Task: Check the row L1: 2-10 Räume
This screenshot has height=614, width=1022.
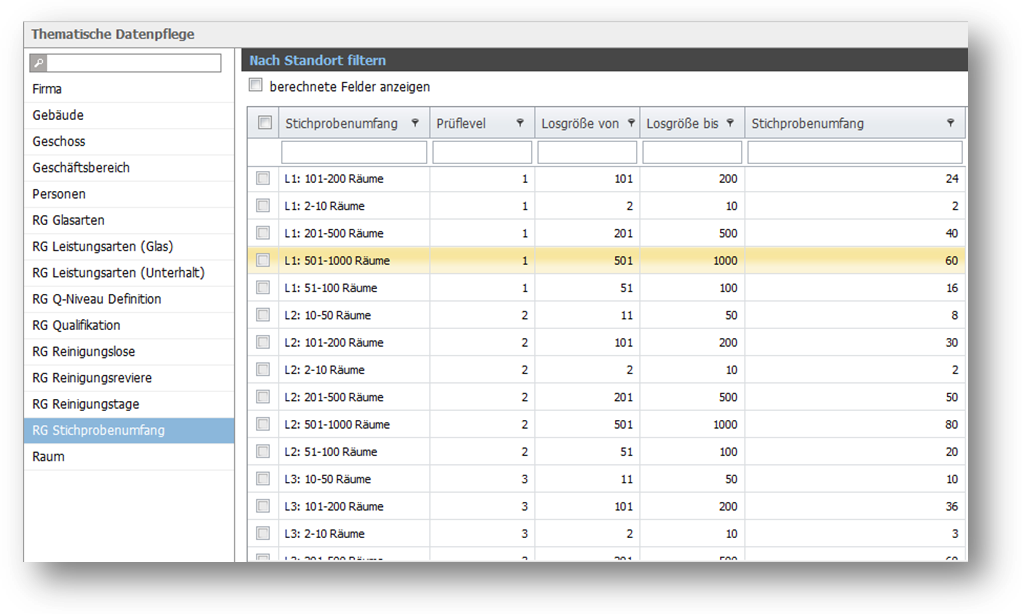Action: pos(263,205)
